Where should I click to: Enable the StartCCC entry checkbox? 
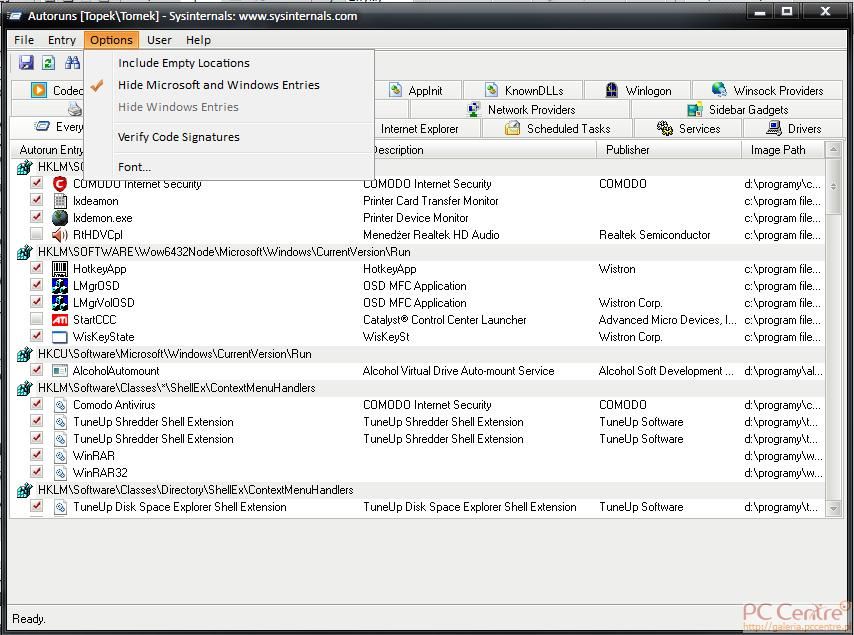pos(37,320)
